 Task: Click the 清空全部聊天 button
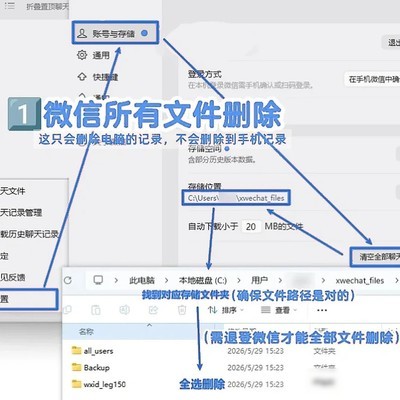[376, 256]
